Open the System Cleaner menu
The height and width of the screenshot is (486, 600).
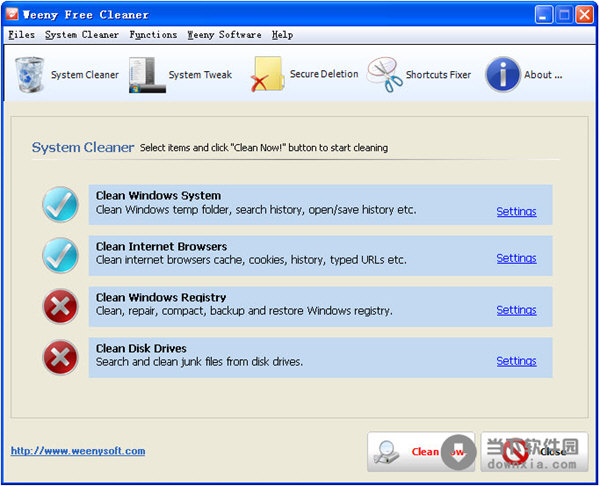tap(82, 35)
